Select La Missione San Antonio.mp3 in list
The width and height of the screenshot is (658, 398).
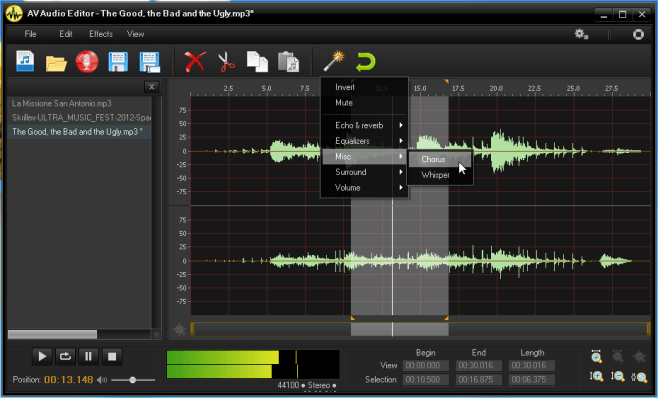click(79, 103)
